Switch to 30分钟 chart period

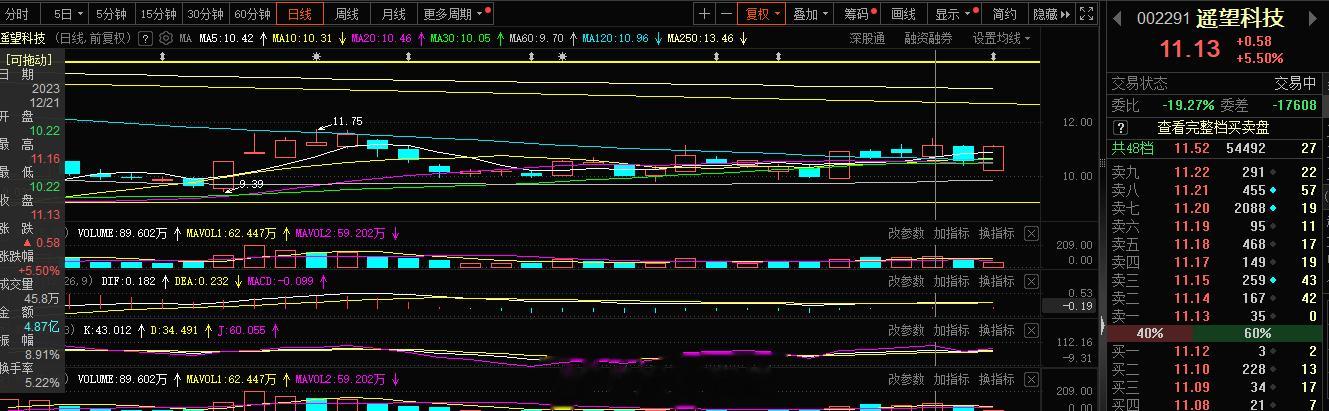coord(206,14)
